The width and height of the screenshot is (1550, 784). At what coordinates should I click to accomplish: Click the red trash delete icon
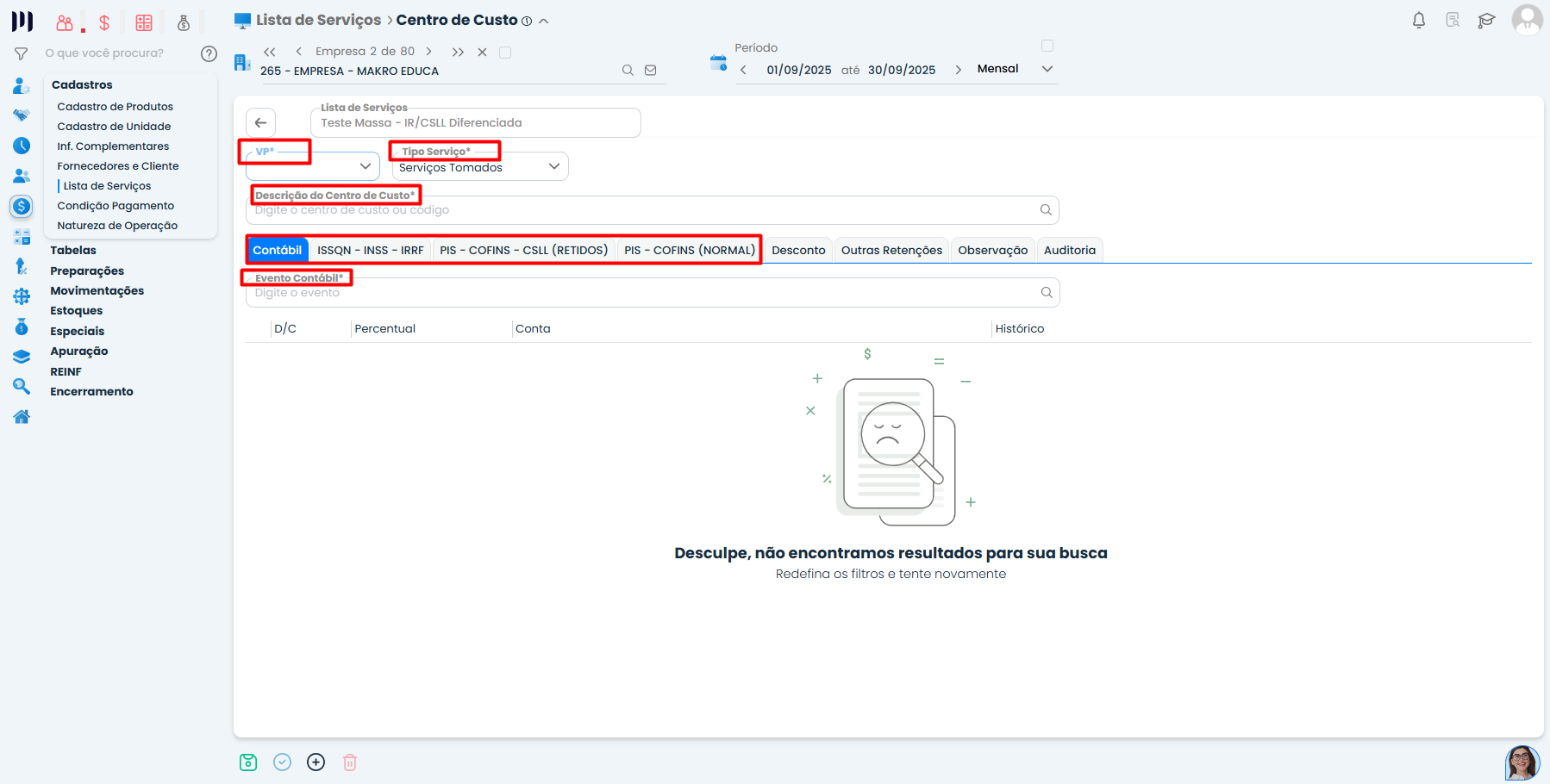(x=350, y=762)
